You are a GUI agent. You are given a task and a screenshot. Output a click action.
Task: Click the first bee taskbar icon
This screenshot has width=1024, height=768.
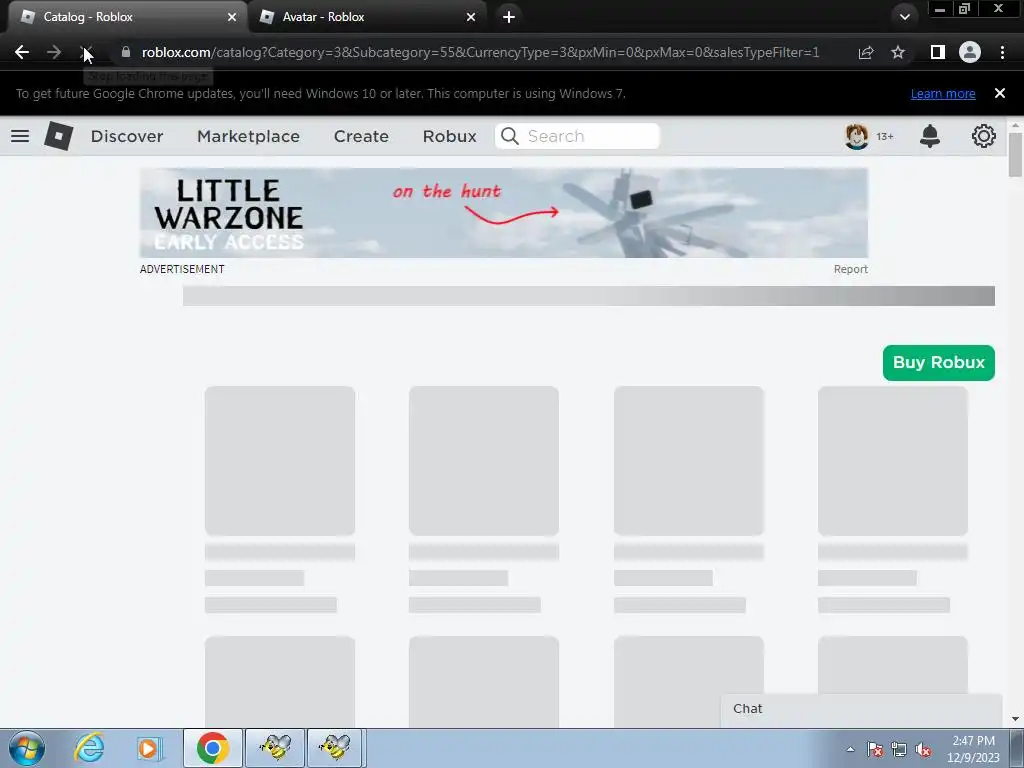click(274, 748)
